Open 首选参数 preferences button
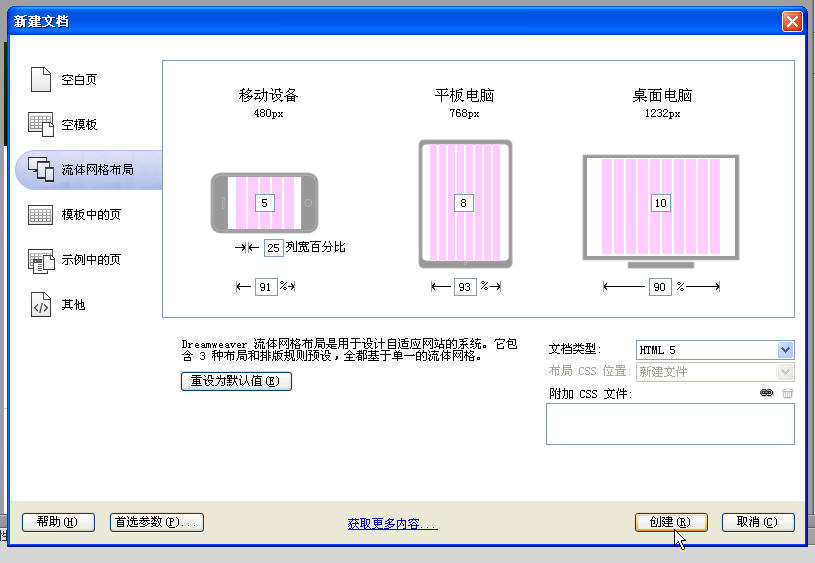Screen dimensions: 815x563 pos(156,522)
